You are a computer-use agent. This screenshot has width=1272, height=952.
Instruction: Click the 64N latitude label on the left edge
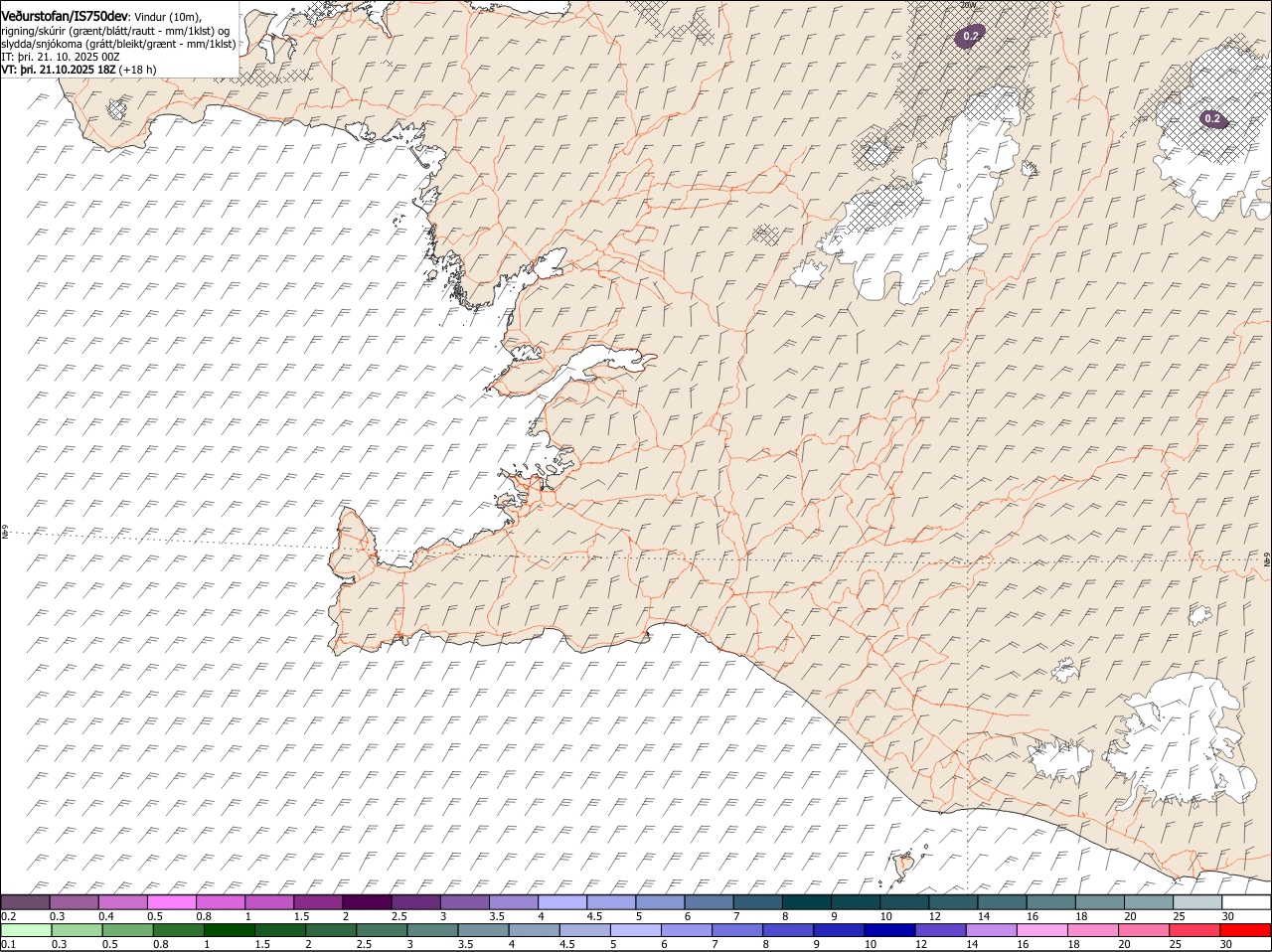click(5, 534)
